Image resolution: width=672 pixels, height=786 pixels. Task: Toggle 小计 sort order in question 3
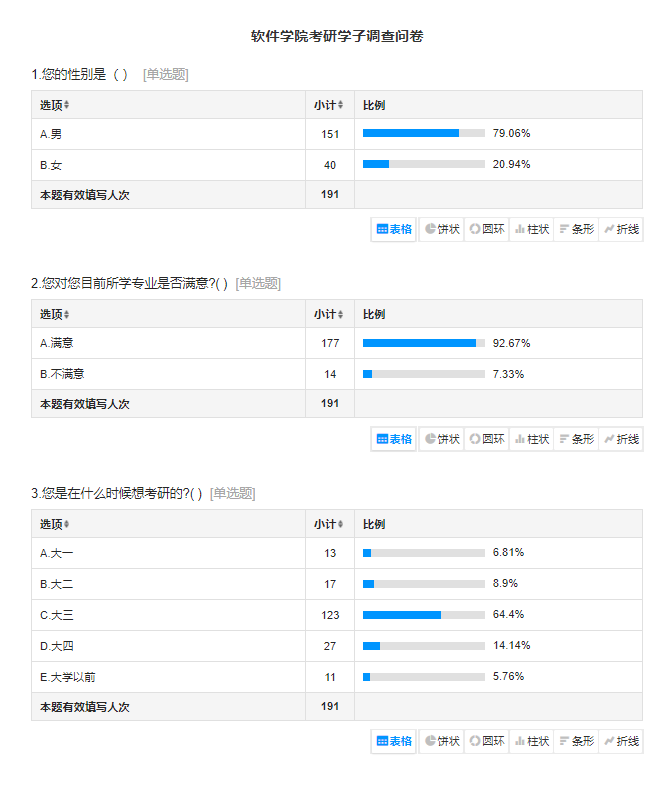point(340,524)
